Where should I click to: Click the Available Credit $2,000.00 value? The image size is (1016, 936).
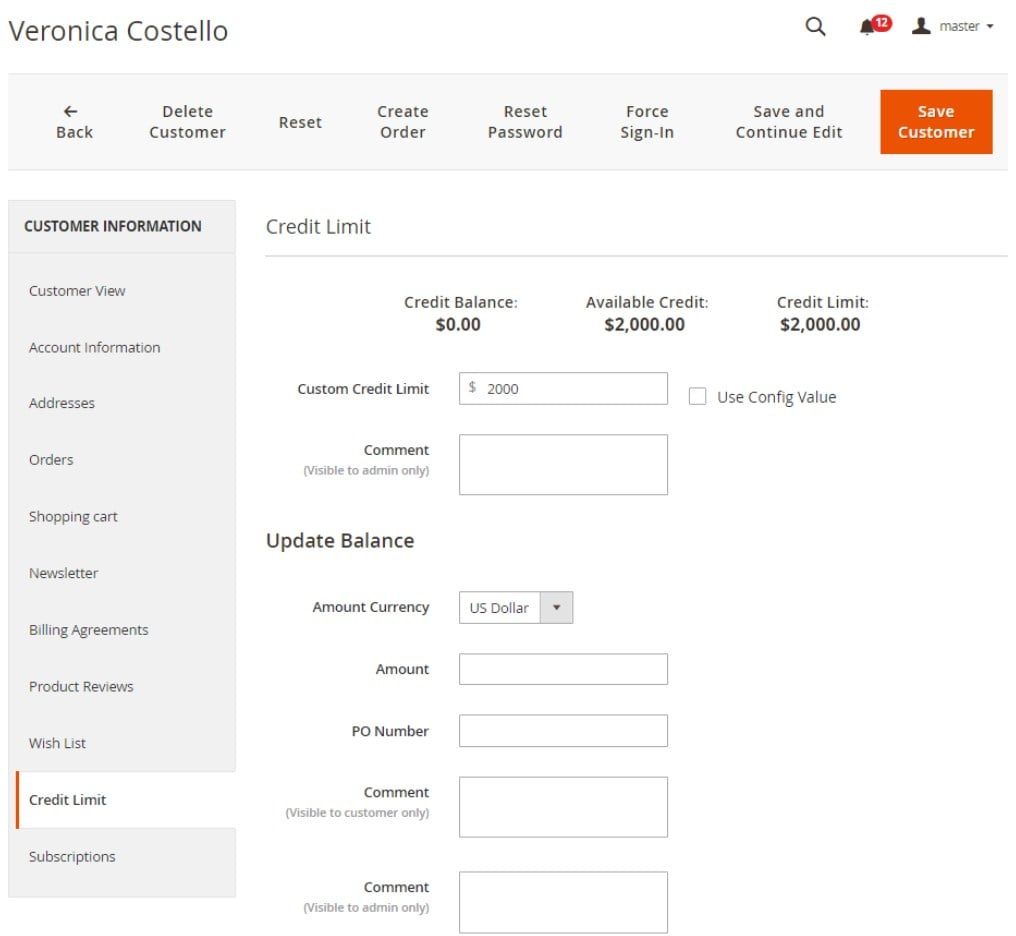pos(645,325)
